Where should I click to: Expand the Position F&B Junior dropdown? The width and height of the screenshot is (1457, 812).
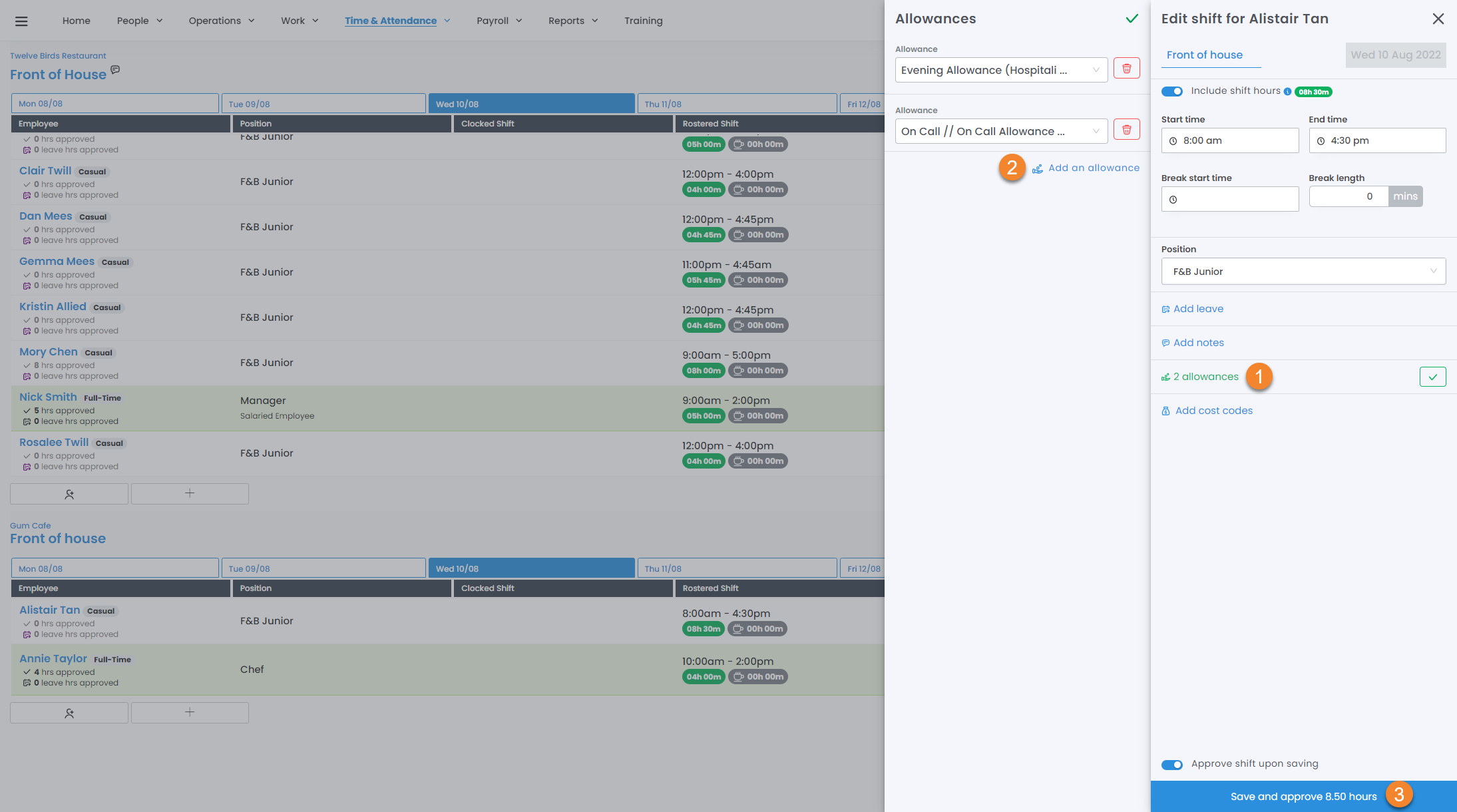[1303, 272]
